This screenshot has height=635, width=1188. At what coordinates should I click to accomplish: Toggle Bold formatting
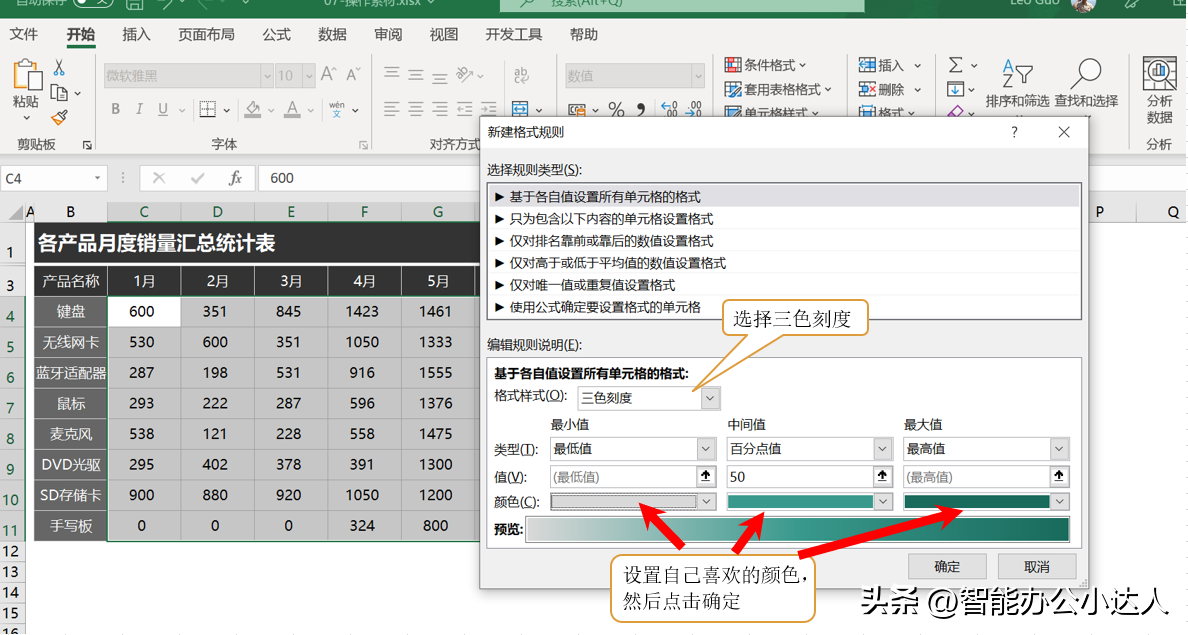coord(115,109)
